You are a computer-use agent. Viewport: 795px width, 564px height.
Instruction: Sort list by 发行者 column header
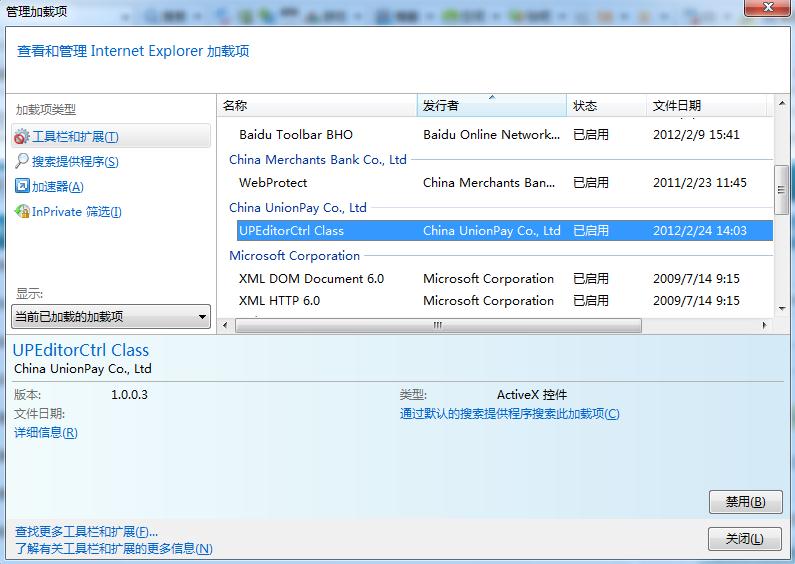pos(491,105)
